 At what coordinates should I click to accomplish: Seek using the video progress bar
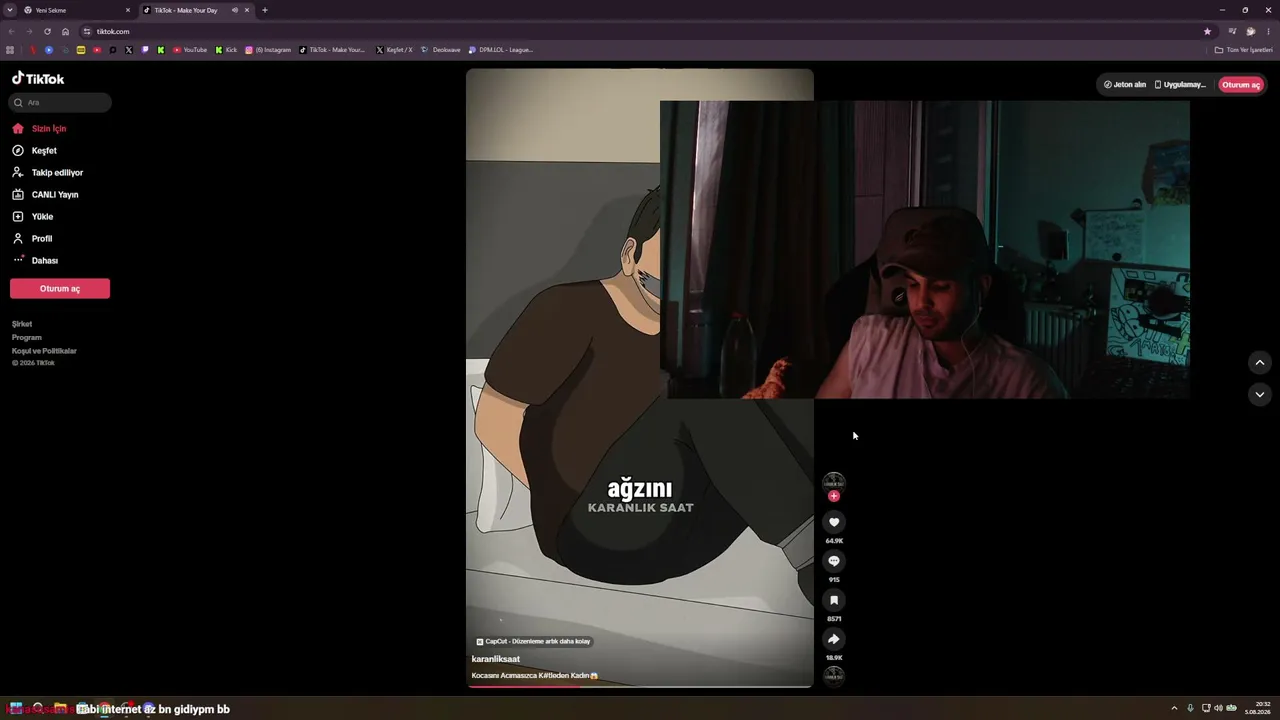coord(640,686)
